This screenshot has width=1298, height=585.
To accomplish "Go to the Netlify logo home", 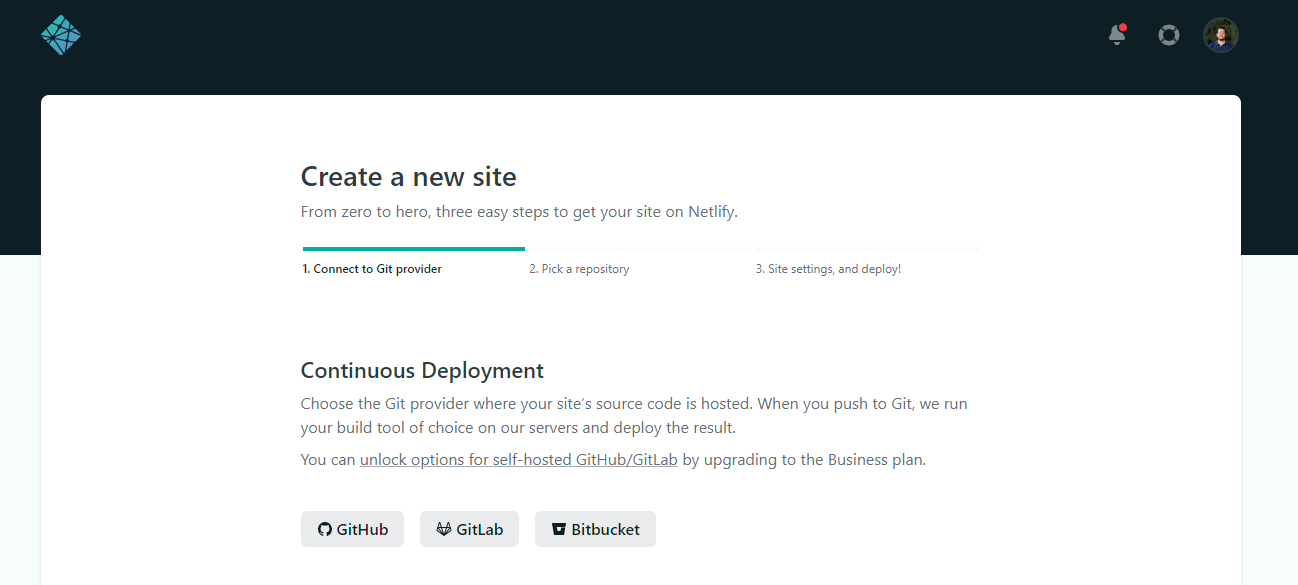I will pos(61,35).
